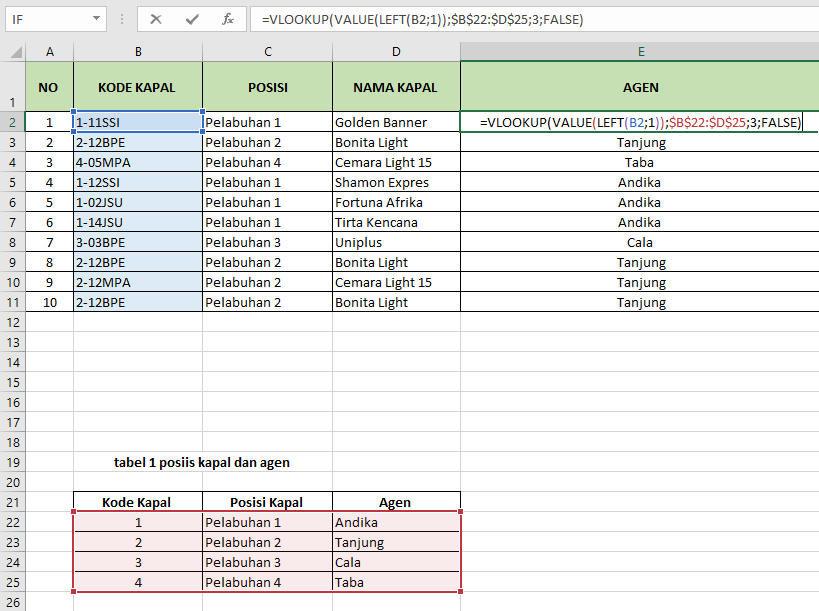This screenshot has height=611, width=819.
Task: Click the Agen header in lookup table
Action: coord(396,502)
